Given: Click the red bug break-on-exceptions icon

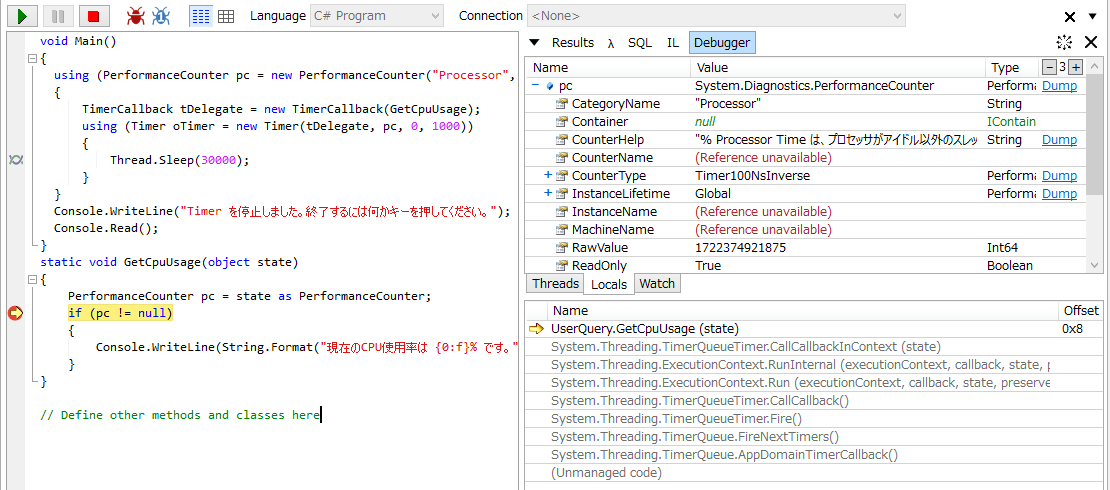Looking at the screenshot, I should pos(135,16).
